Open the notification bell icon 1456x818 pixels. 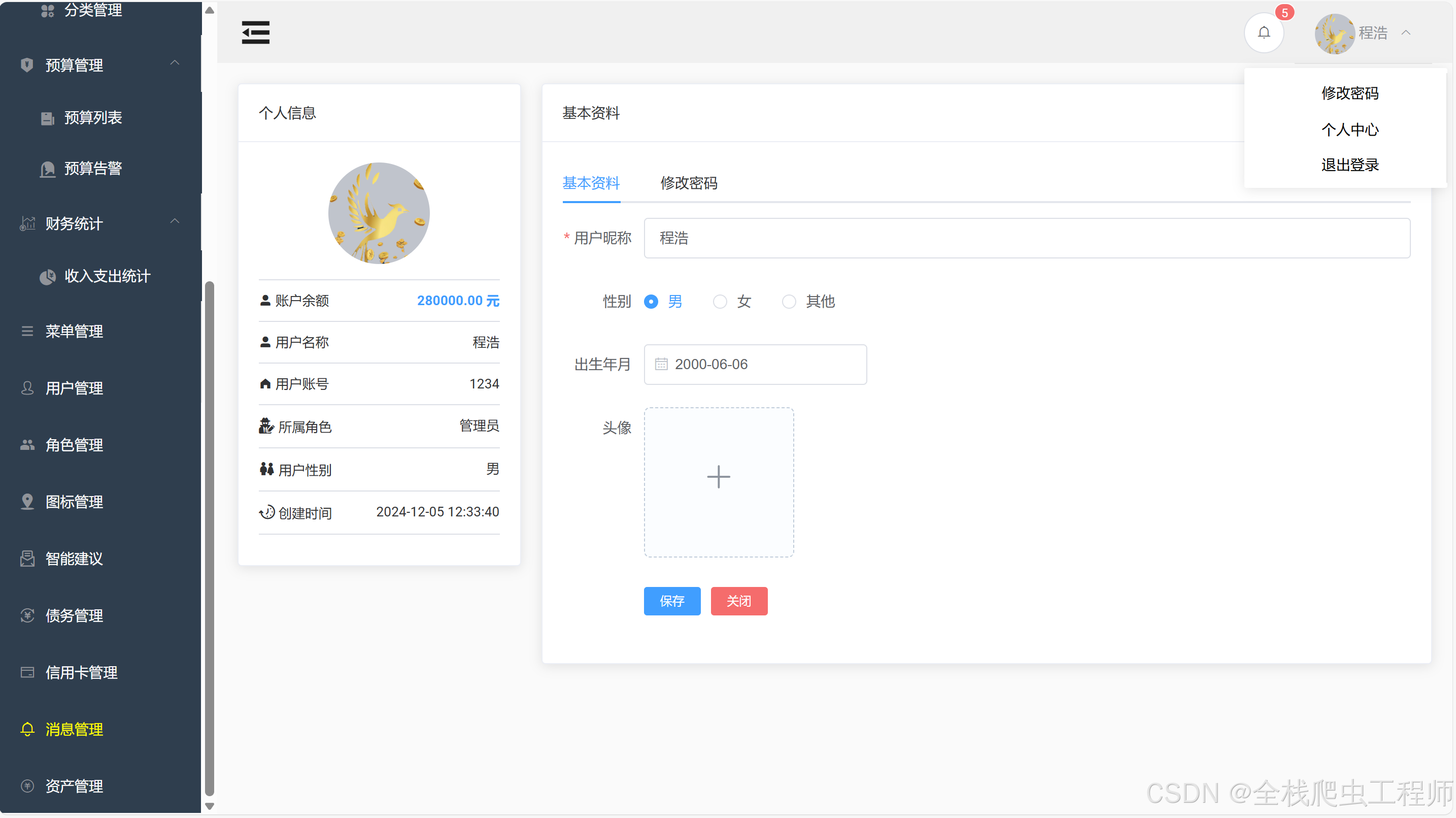1264,32
